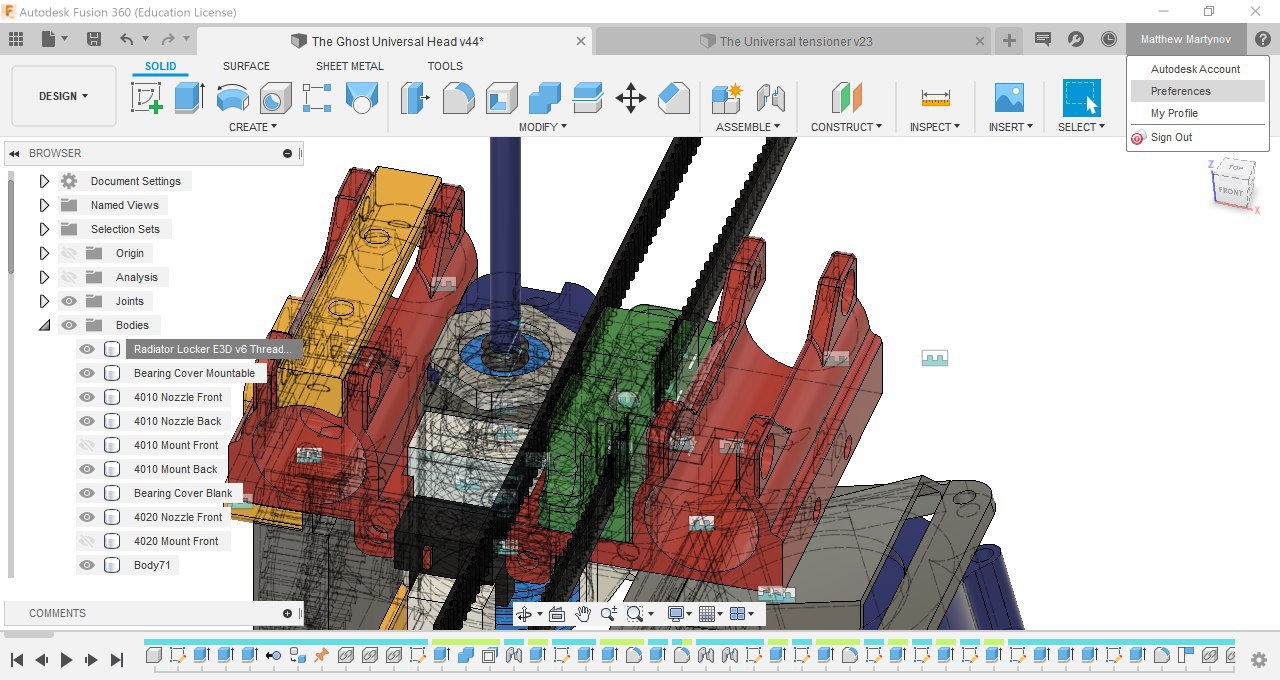Choose the Extrude tool in Create group
The image size is (1280, 680).
click(189, 97)
